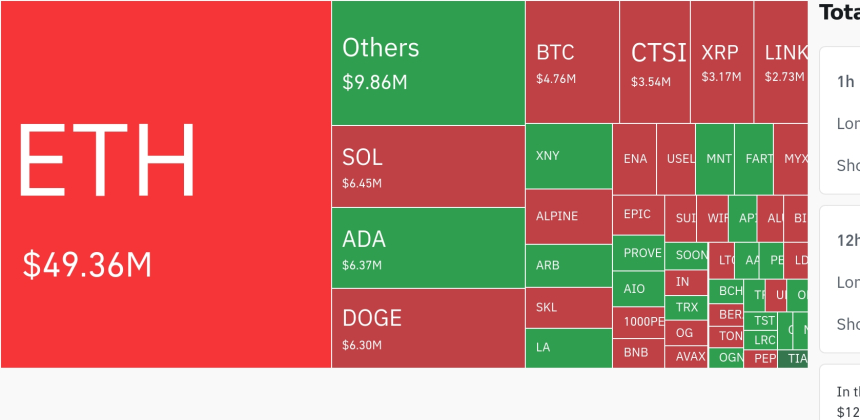Viewport: 860px width, 420px height.
Task: Click the ALPINE heatmap block
Action: pyautogui.click(x=568, y=217)
